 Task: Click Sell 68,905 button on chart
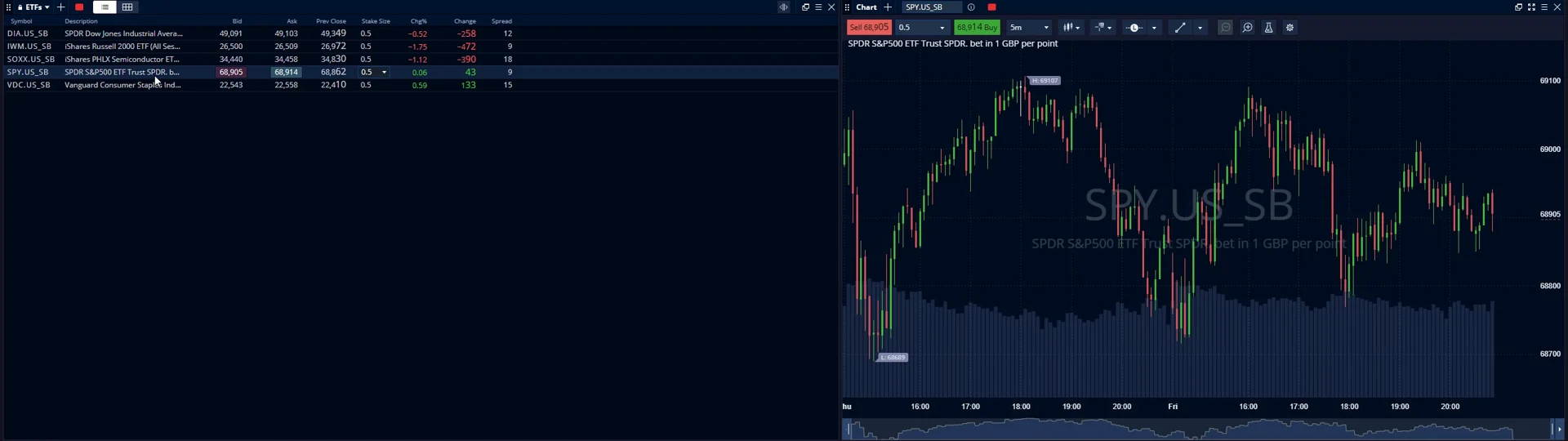pyautogui.click(x=869, y=28)
